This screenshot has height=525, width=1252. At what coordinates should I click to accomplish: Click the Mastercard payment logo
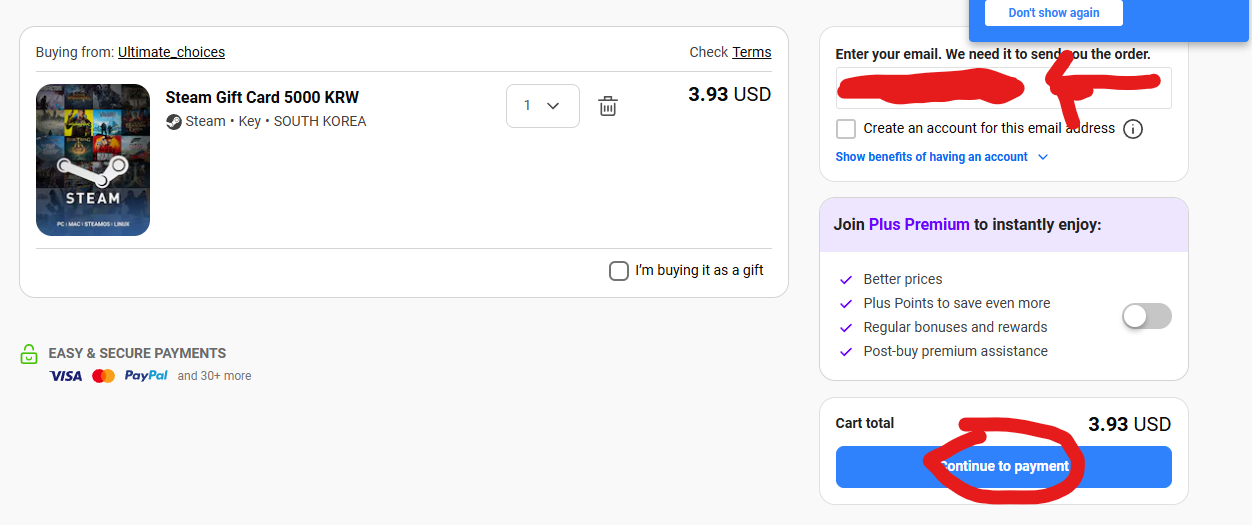tap(103, 376)
